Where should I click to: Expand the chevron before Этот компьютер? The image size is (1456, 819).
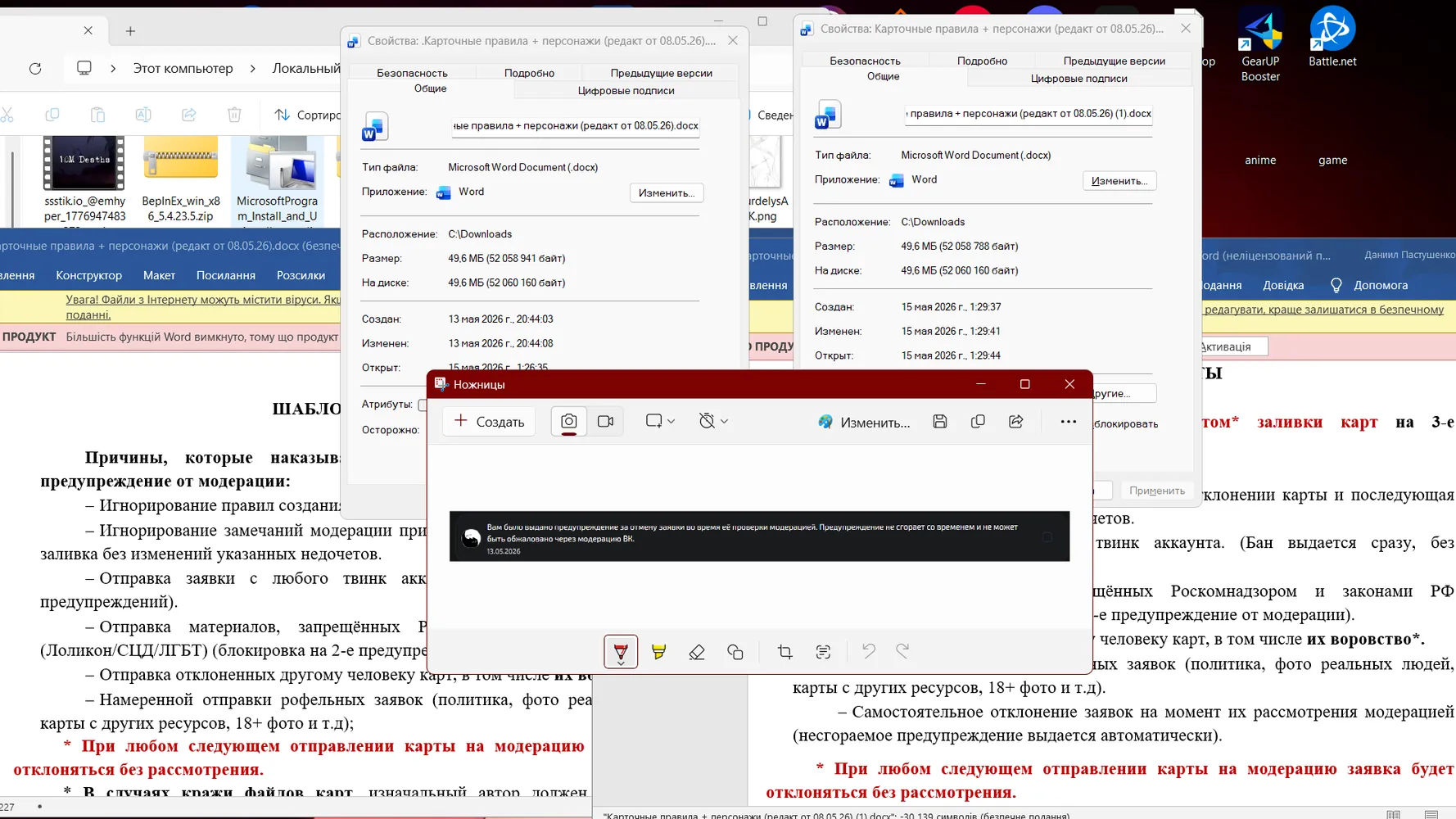click(113, 68)
